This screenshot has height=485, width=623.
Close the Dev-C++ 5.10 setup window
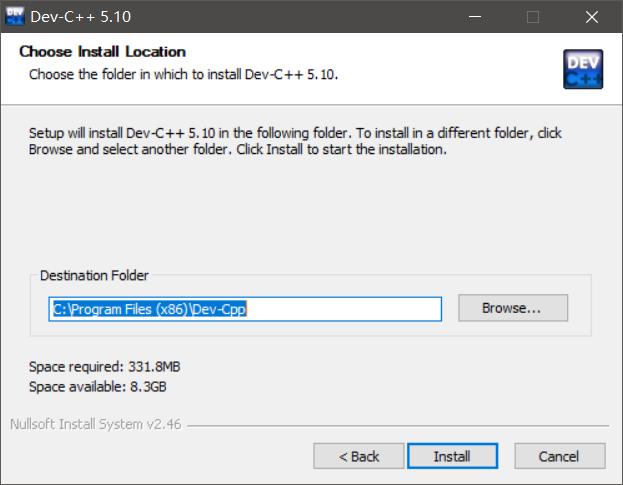(592, 17)
